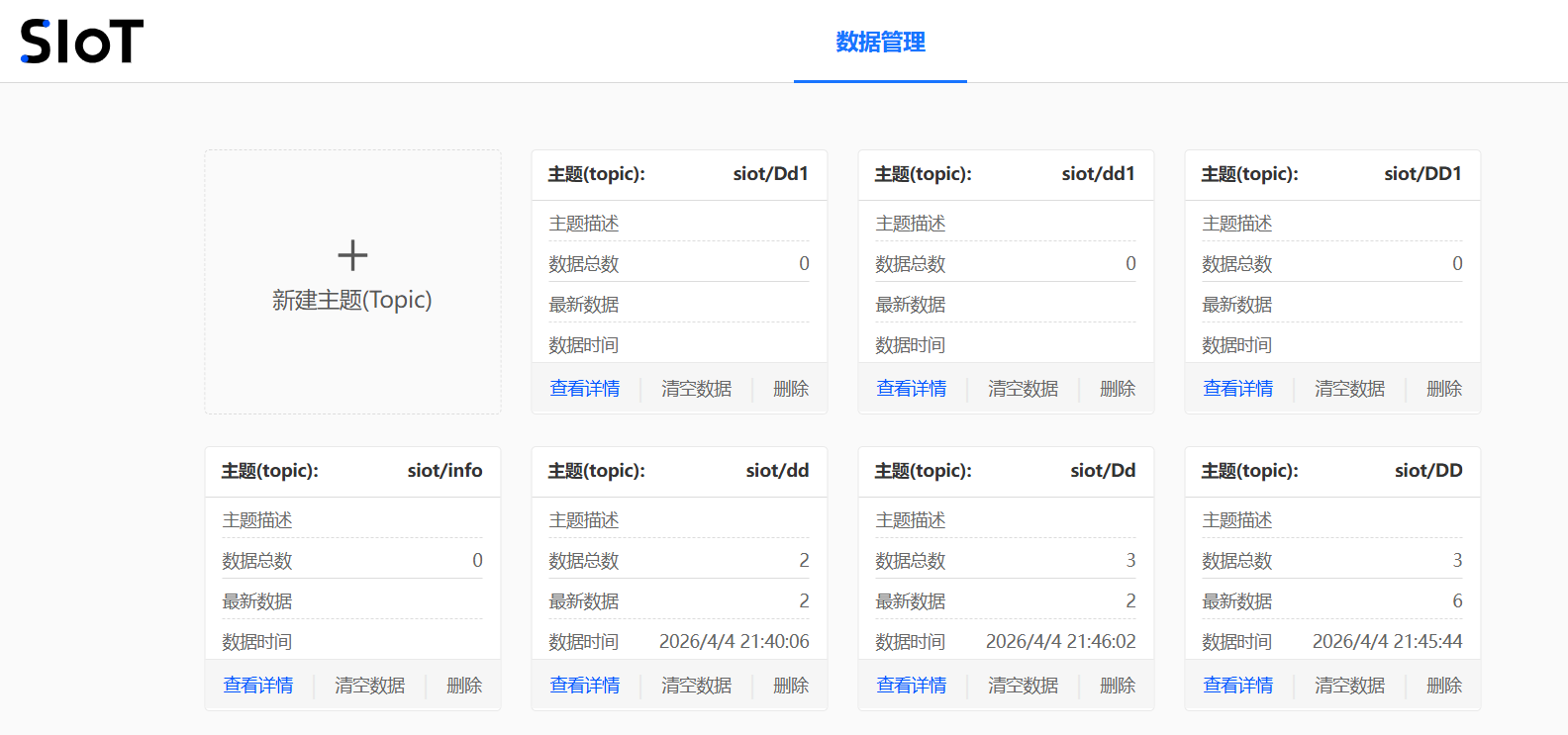Delete the siot/dd topic
1568x735 pixels.
tap(791, 686)
